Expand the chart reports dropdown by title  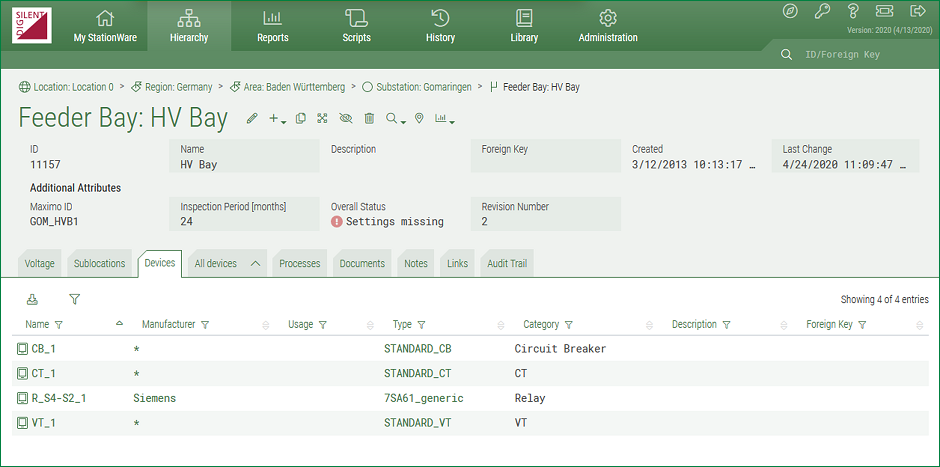[445, 119]
